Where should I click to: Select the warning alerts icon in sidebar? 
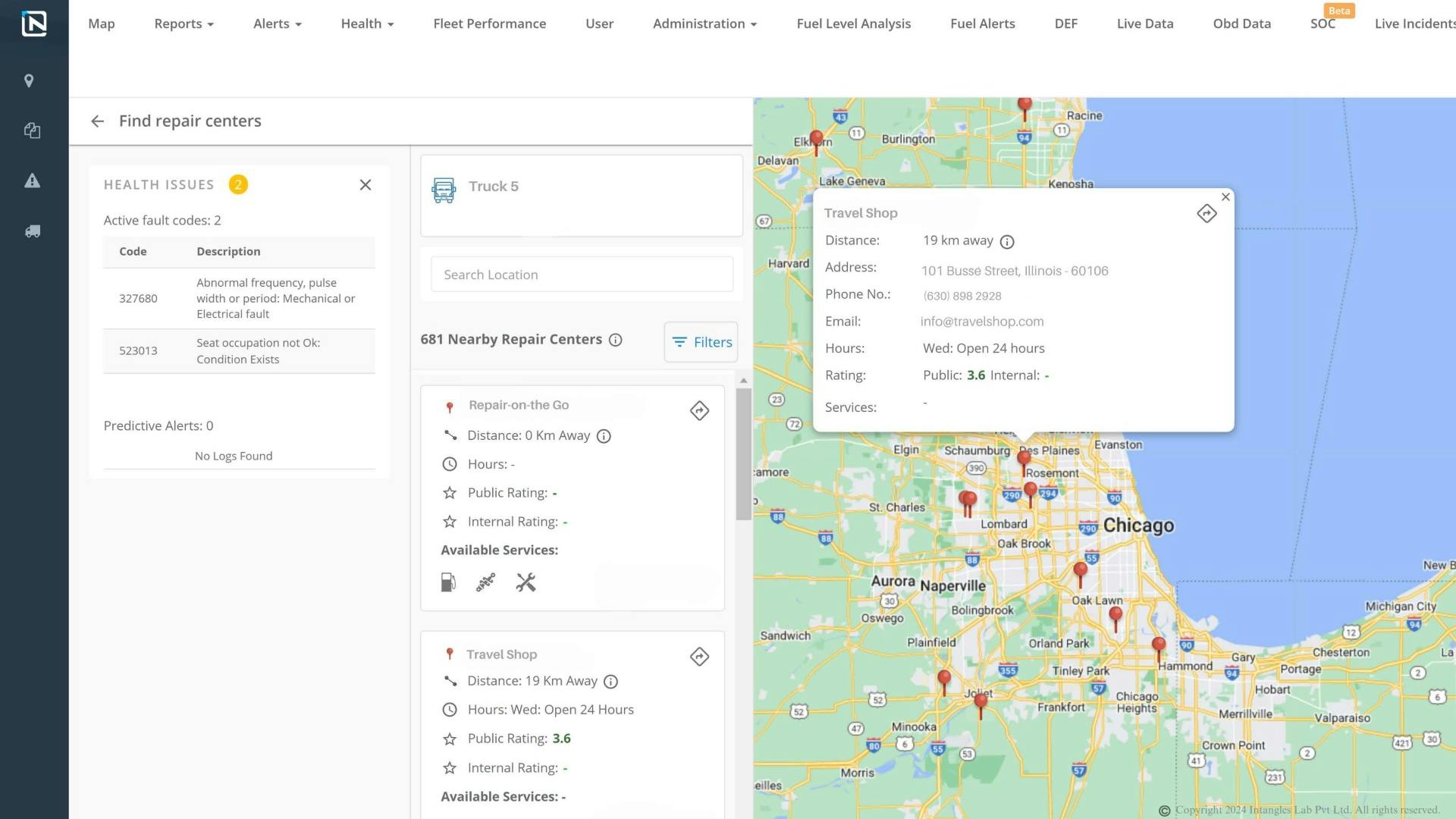pyautogui.click(x=32, y=180)
